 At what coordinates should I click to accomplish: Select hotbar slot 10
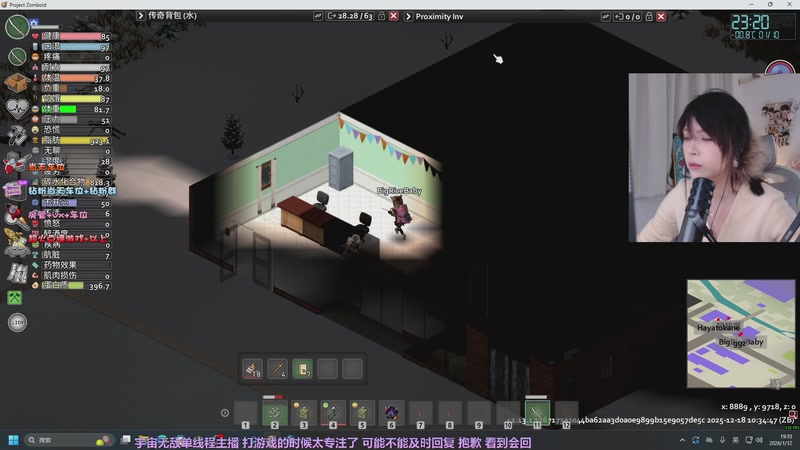click(508, 413)
